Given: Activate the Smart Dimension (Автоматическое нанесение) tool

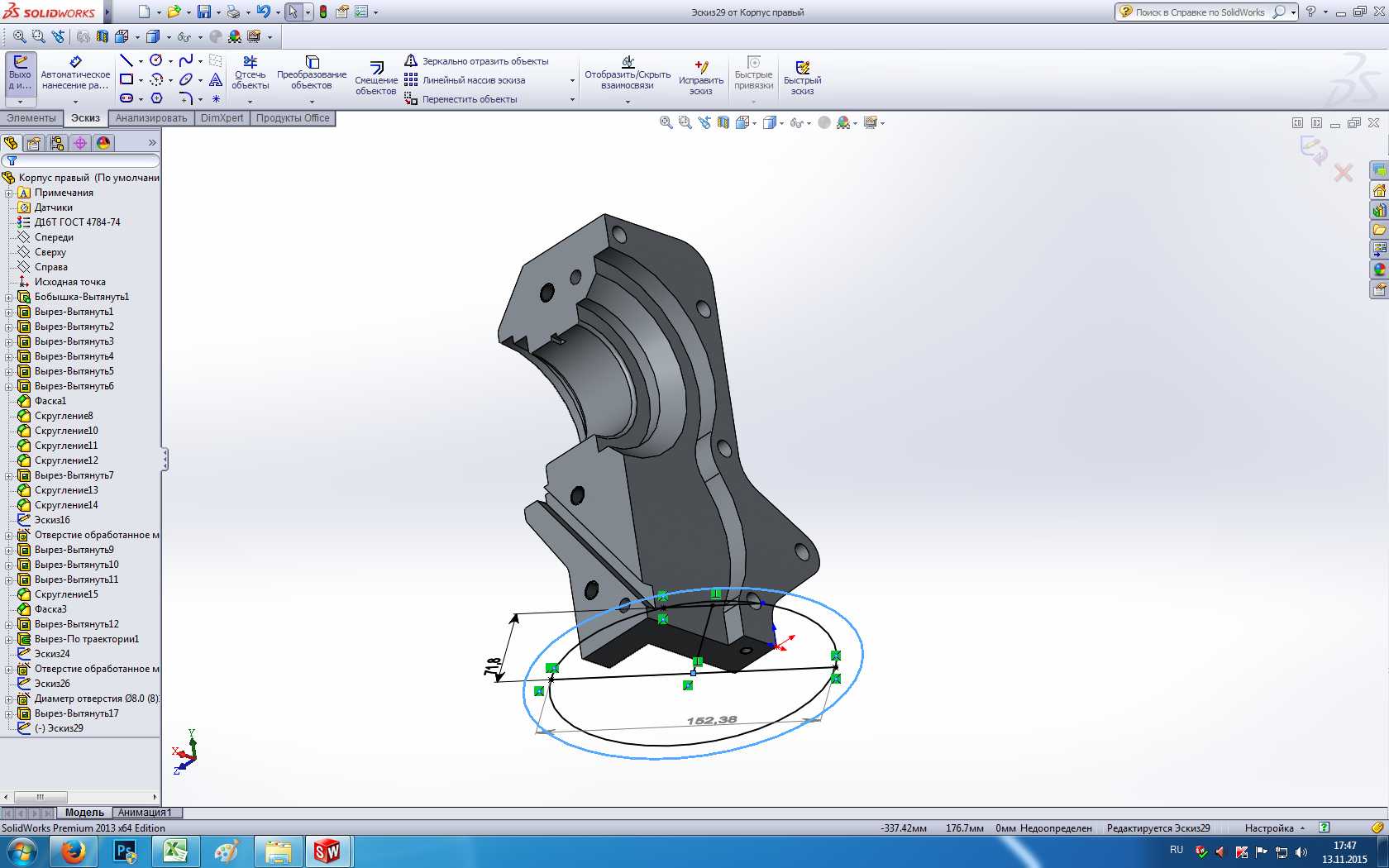Looking at the screenshot, I should [x=75, y=74].
